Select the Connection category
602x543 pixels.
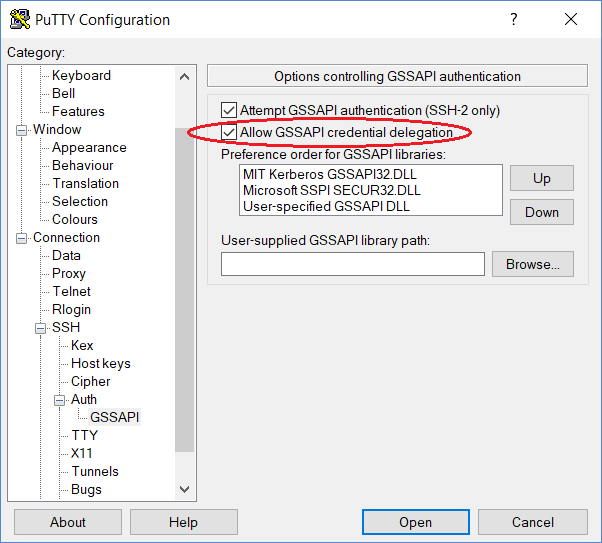click(x=66, y=237)
